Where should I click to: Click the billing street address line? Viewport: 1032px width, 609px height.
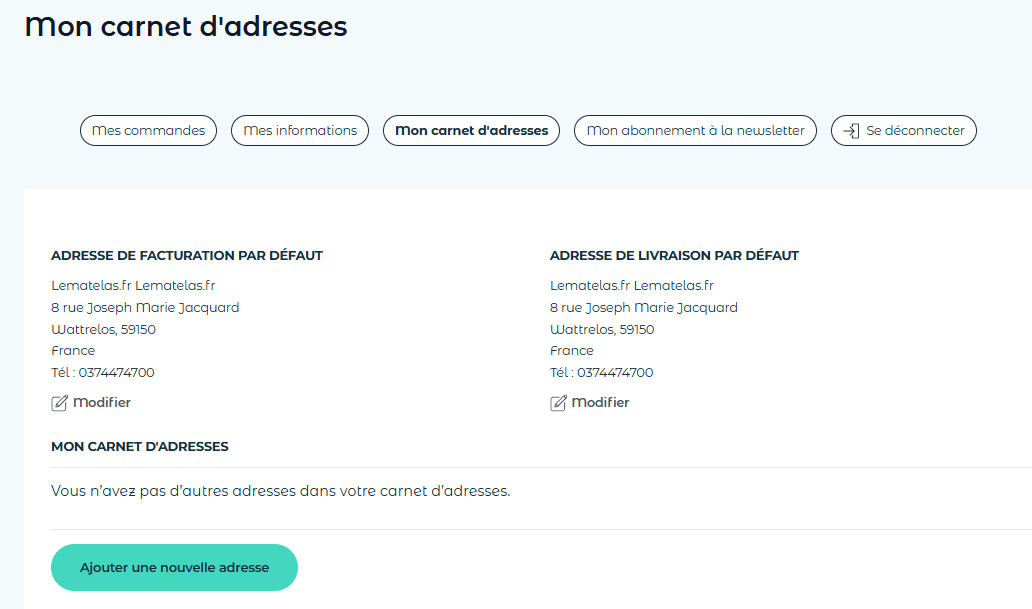click(x=145, y=308)
